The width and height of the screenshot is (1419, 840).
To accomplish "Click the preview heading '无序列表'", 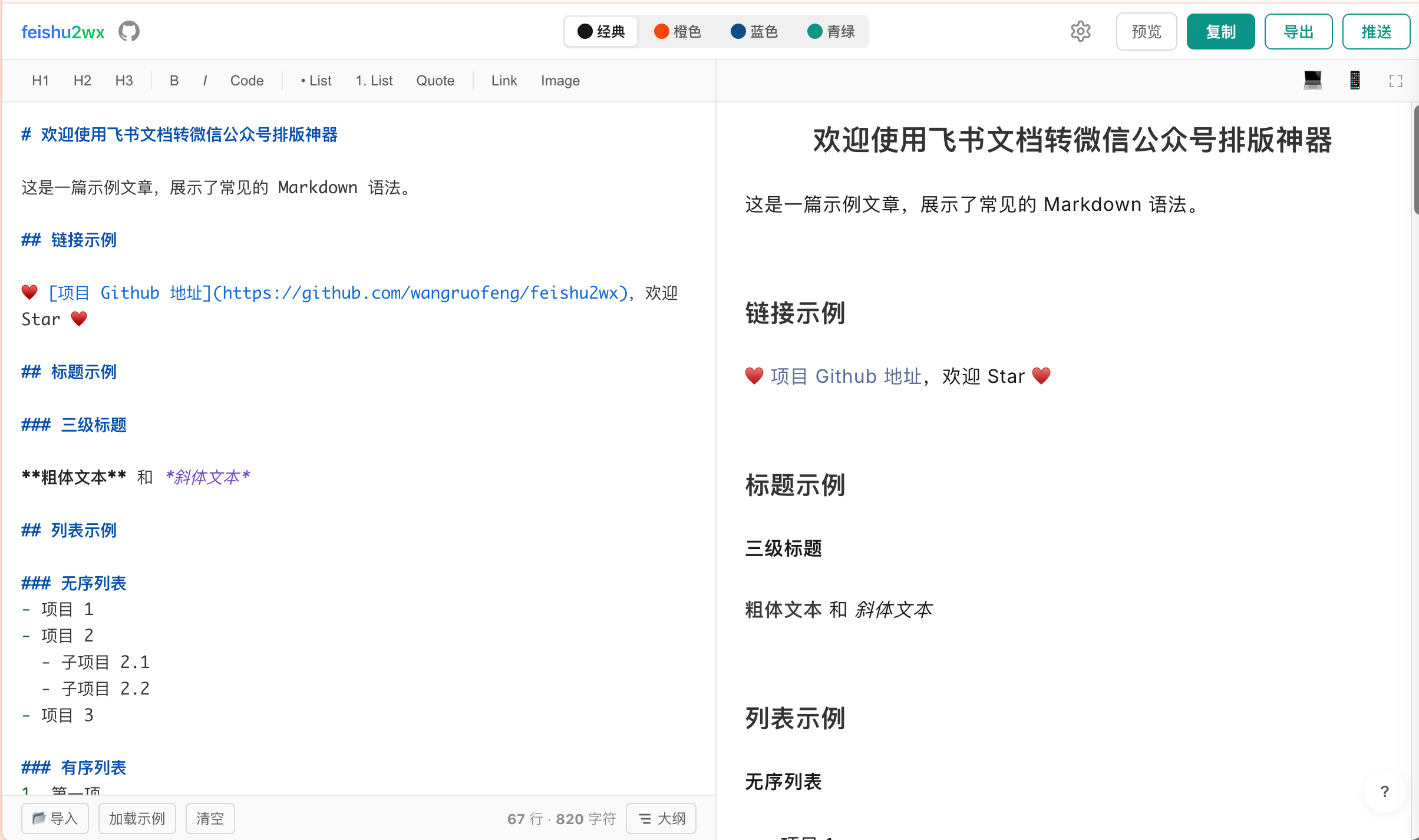I will click(783, 782).
